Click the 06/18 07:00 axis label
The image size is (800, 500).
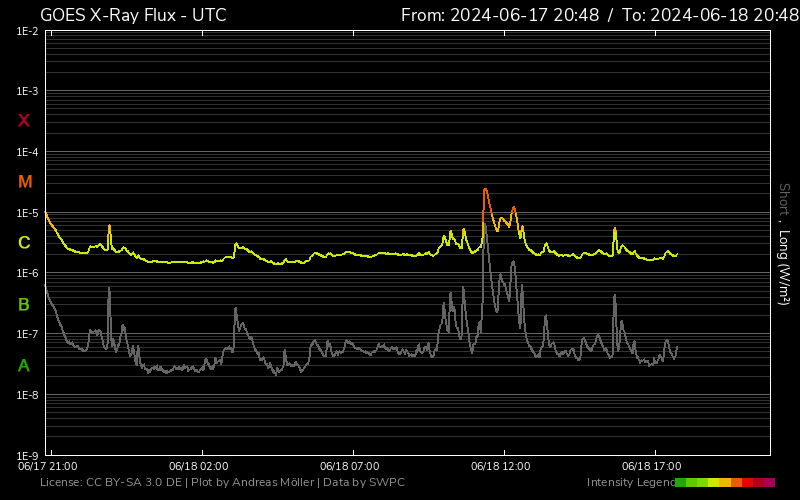tap(349, 466)
